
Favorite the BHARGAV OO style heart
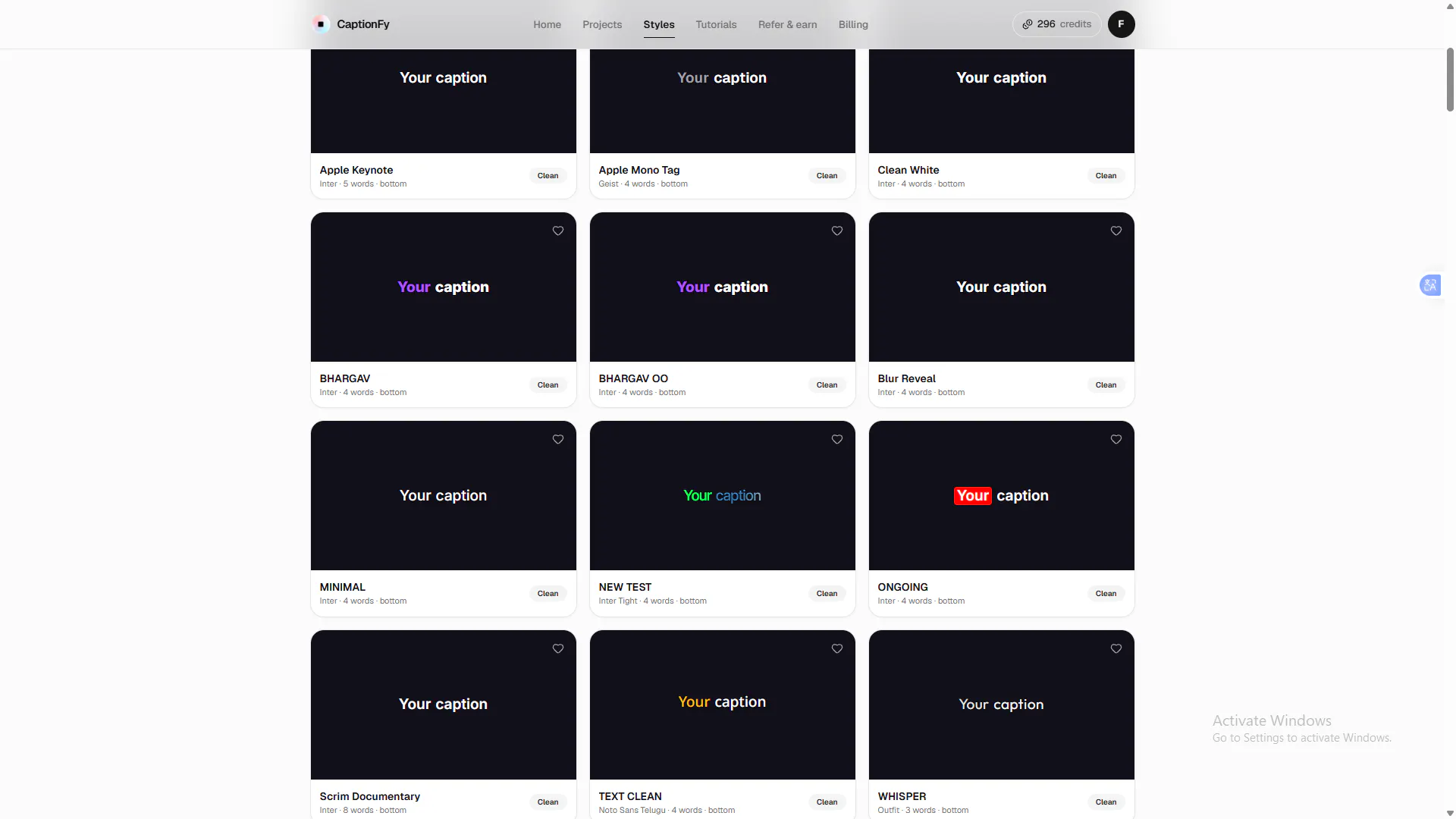[837, 231]
